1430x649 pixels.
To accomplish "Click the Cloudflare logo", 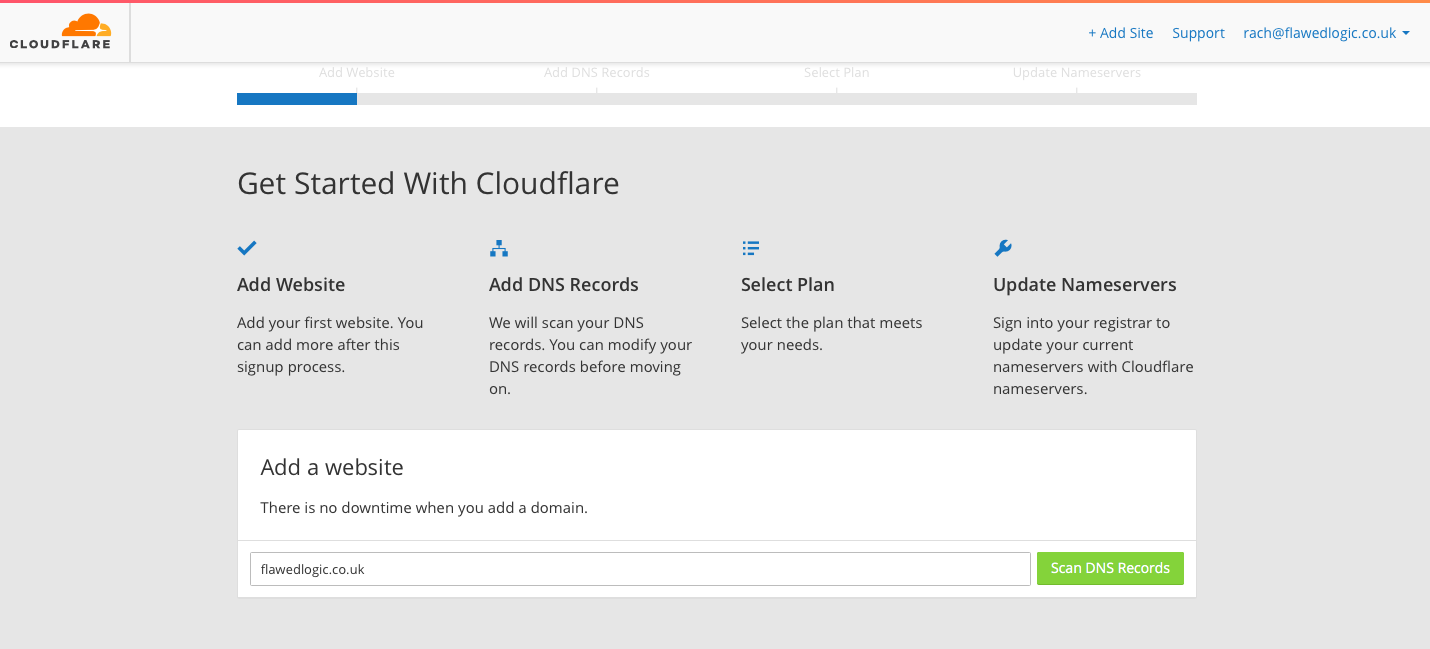I will (x=60, y=32).
